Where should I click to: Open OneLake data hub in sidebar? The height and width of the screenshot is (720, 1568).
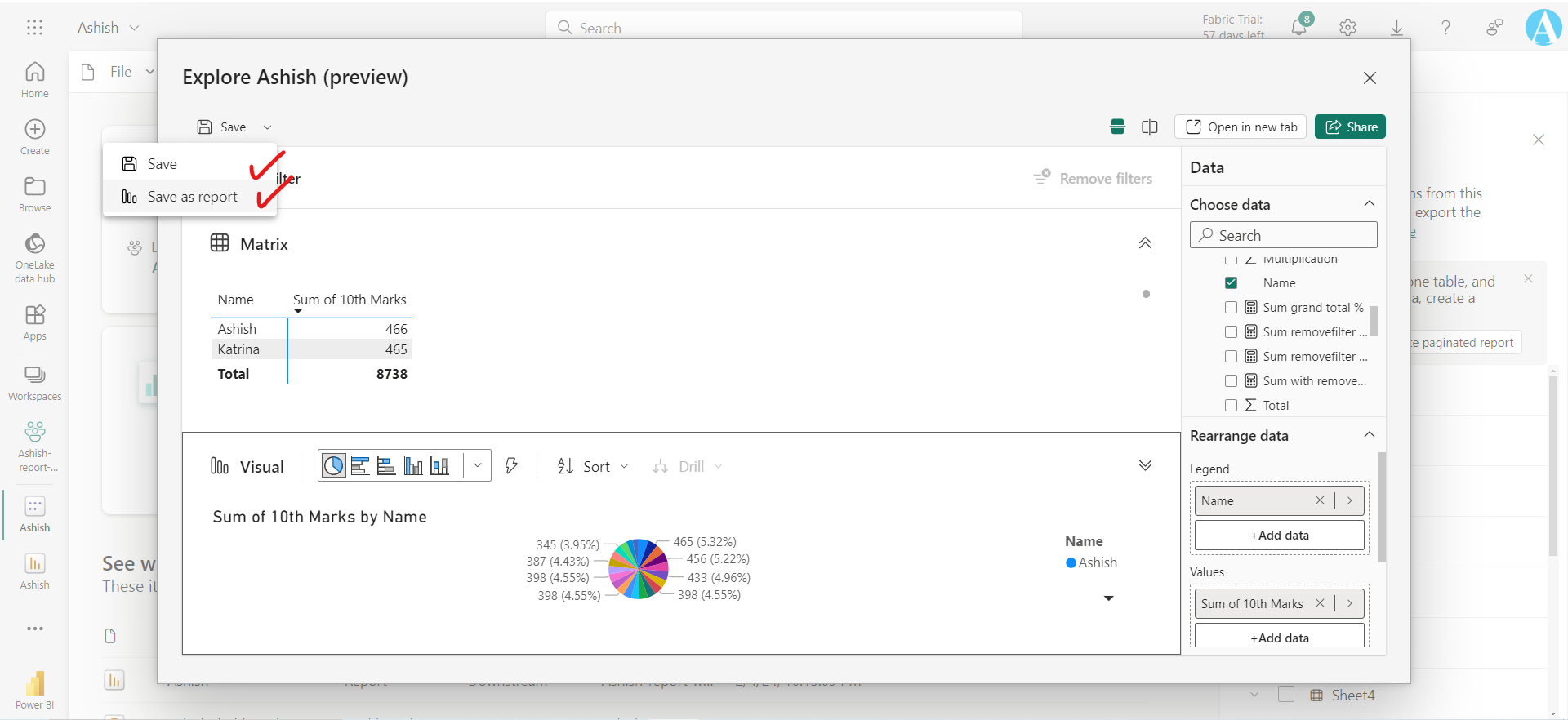click(x=34, y=257)
